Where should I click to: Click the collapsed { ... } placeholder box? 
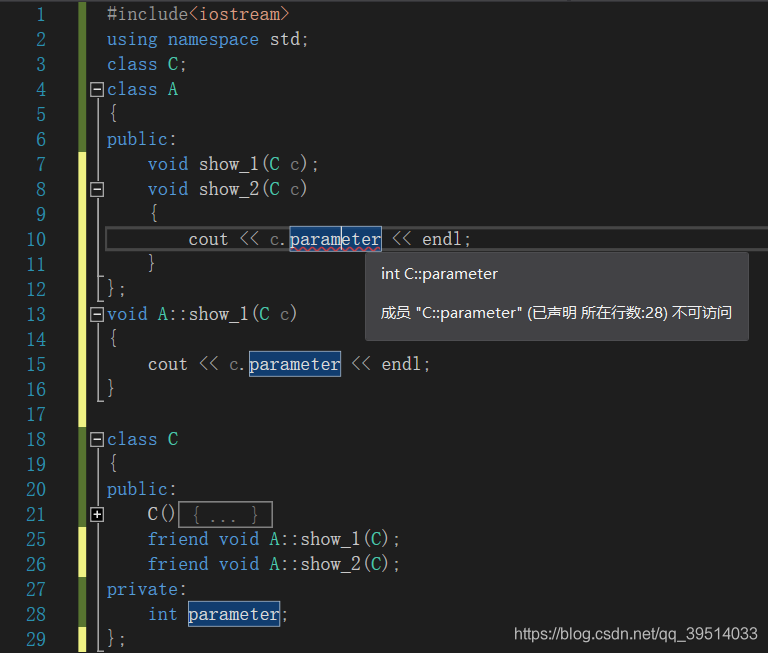click(225, 514)
